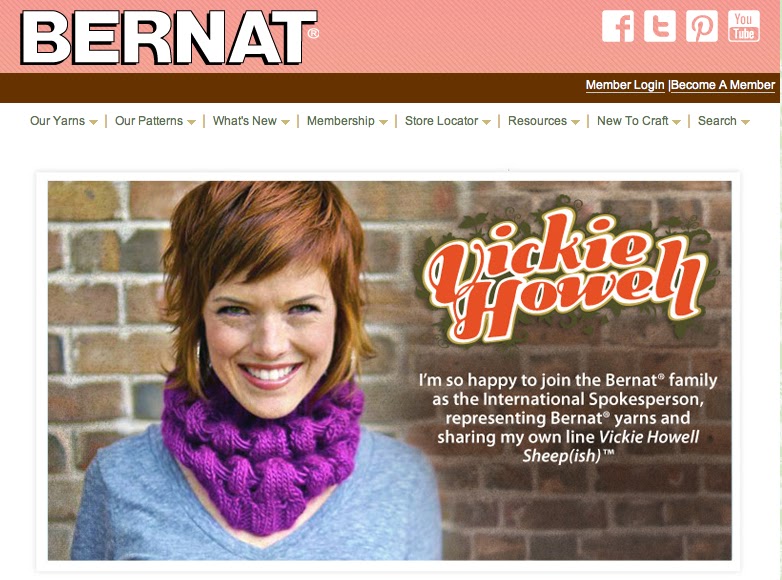Select the Store Locator menu label
782x580 pixels.
441,121
